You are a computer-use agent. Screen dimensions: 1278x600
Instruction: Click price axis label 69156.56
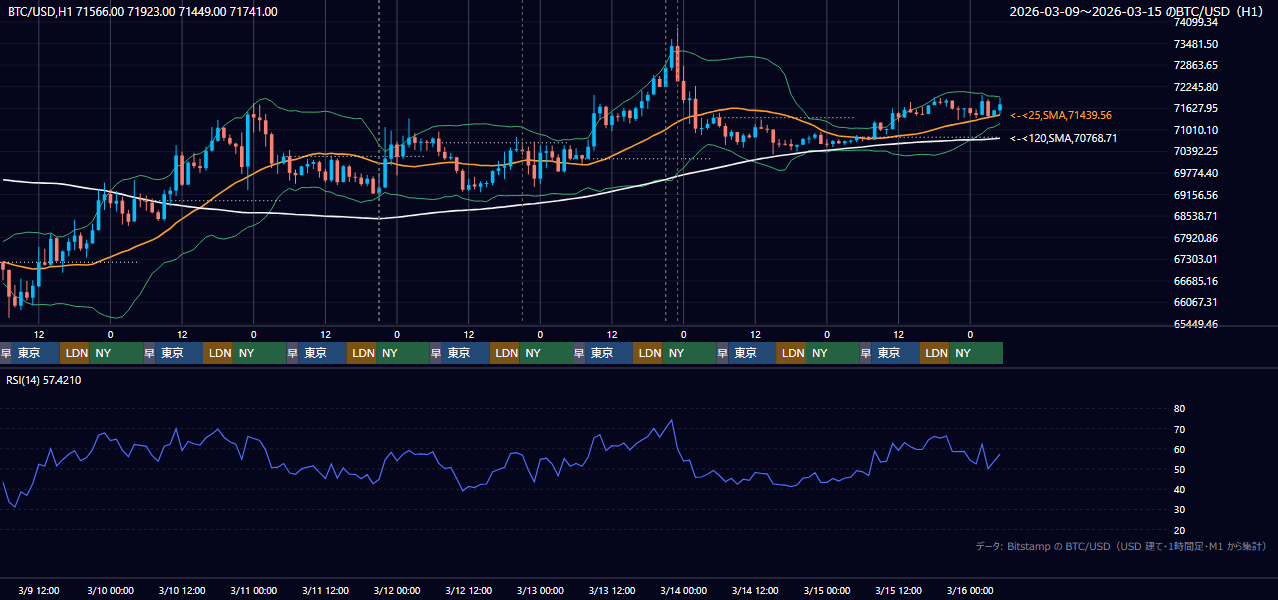1196,195
